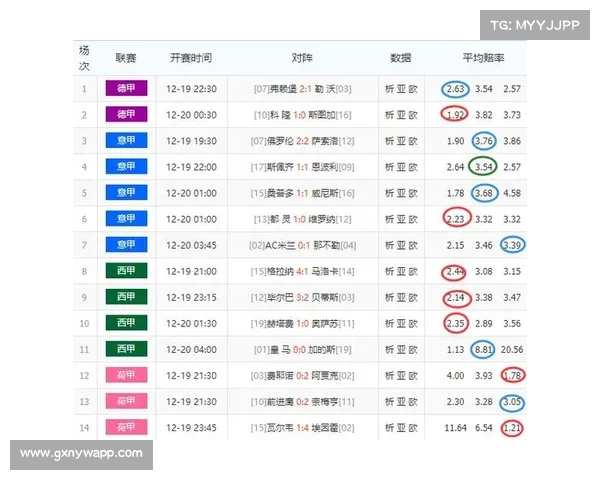Open the 费耶诺 0:2 阿贾克 match
This screenshot has height=480, width=600.
point(302,376)
